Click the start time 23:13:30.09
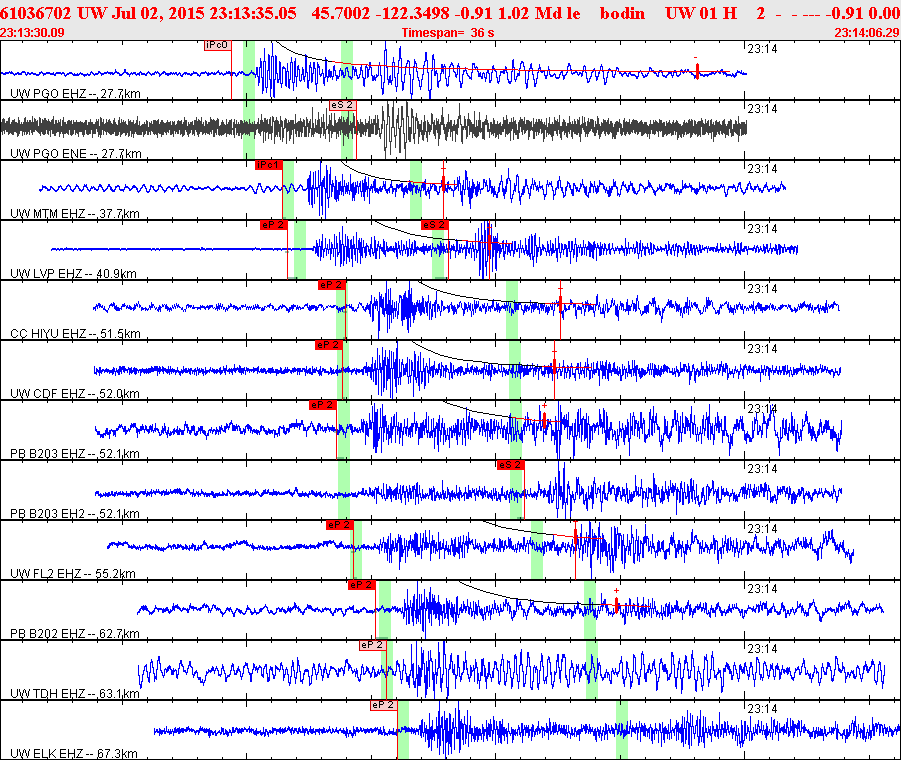The height and width of the screenshot is (760, 901). coord(32,33)
